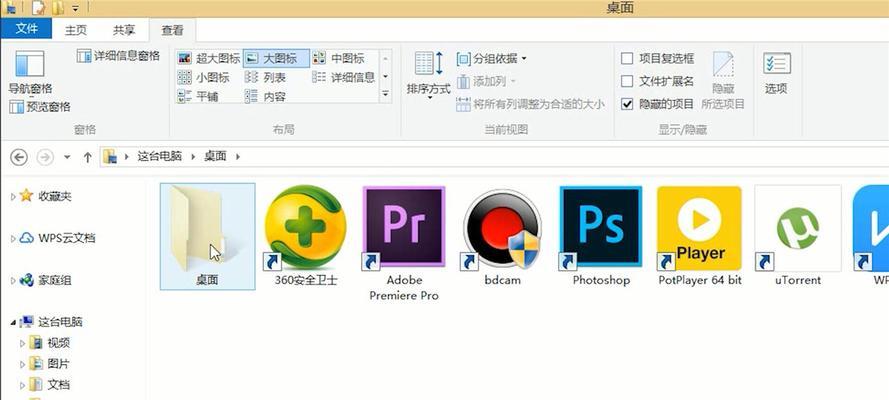Click the properties icon in title bar

pyautogui.click(x=39, y=8)
